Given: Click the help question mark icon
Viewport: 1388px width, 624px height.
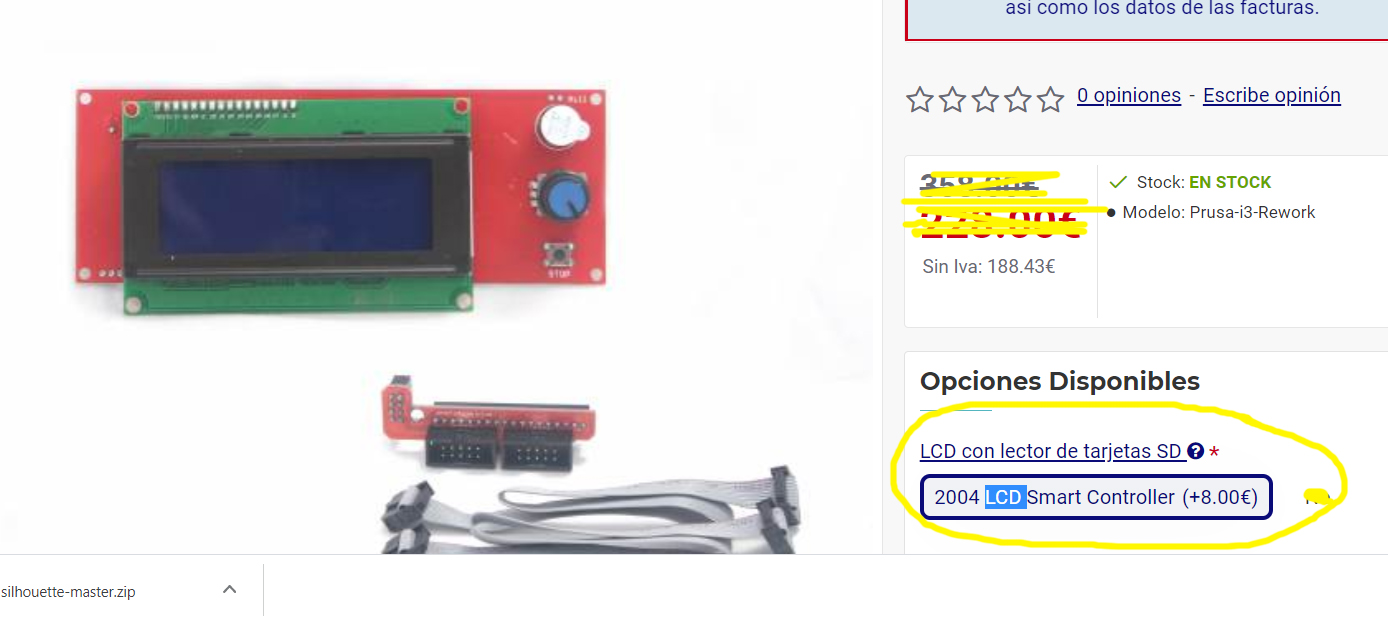Looking at the screenshot, I should 1195,451.
